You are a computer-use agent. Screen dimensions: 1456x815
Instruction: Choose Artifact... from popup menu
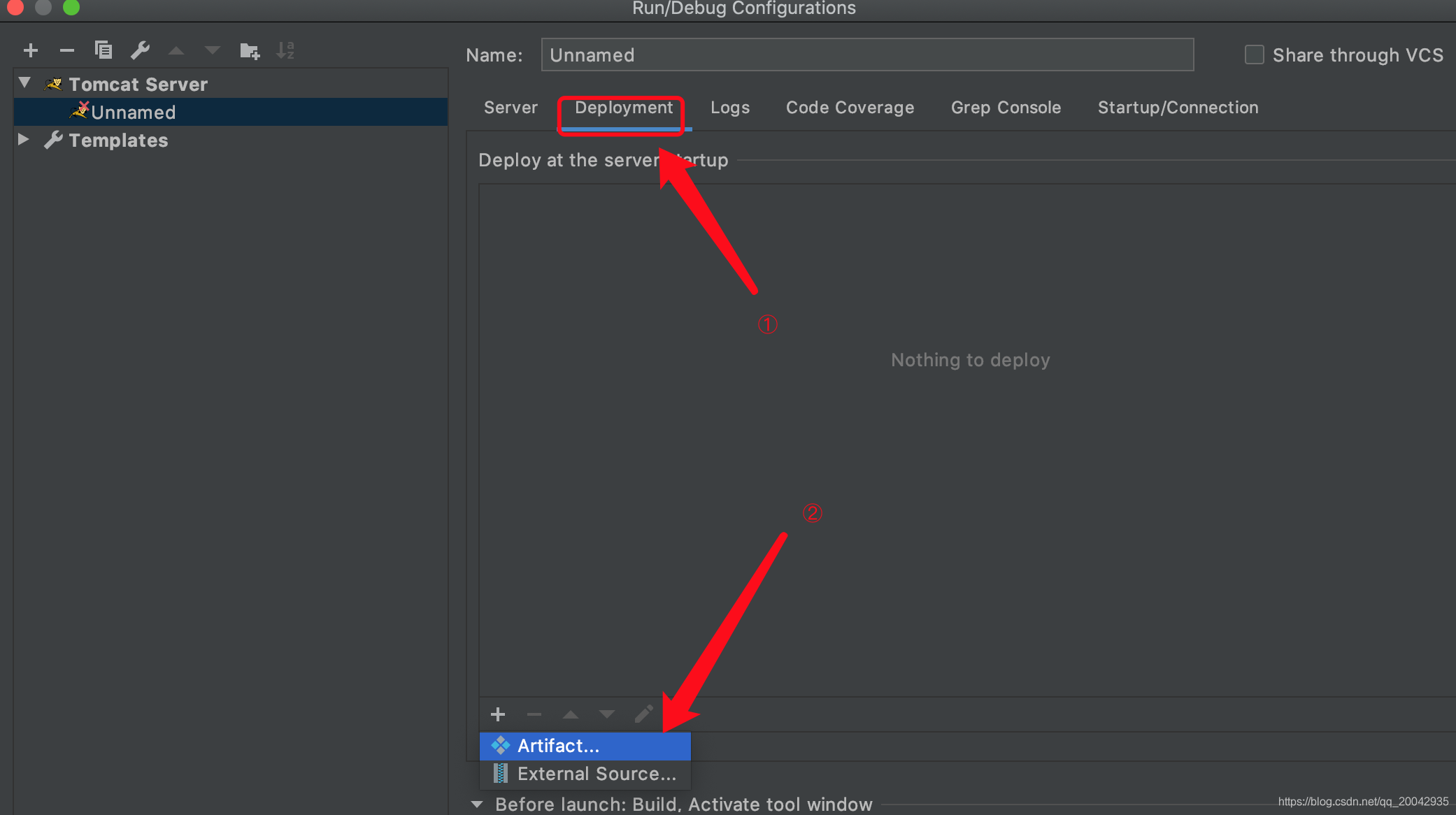(585, 746)
